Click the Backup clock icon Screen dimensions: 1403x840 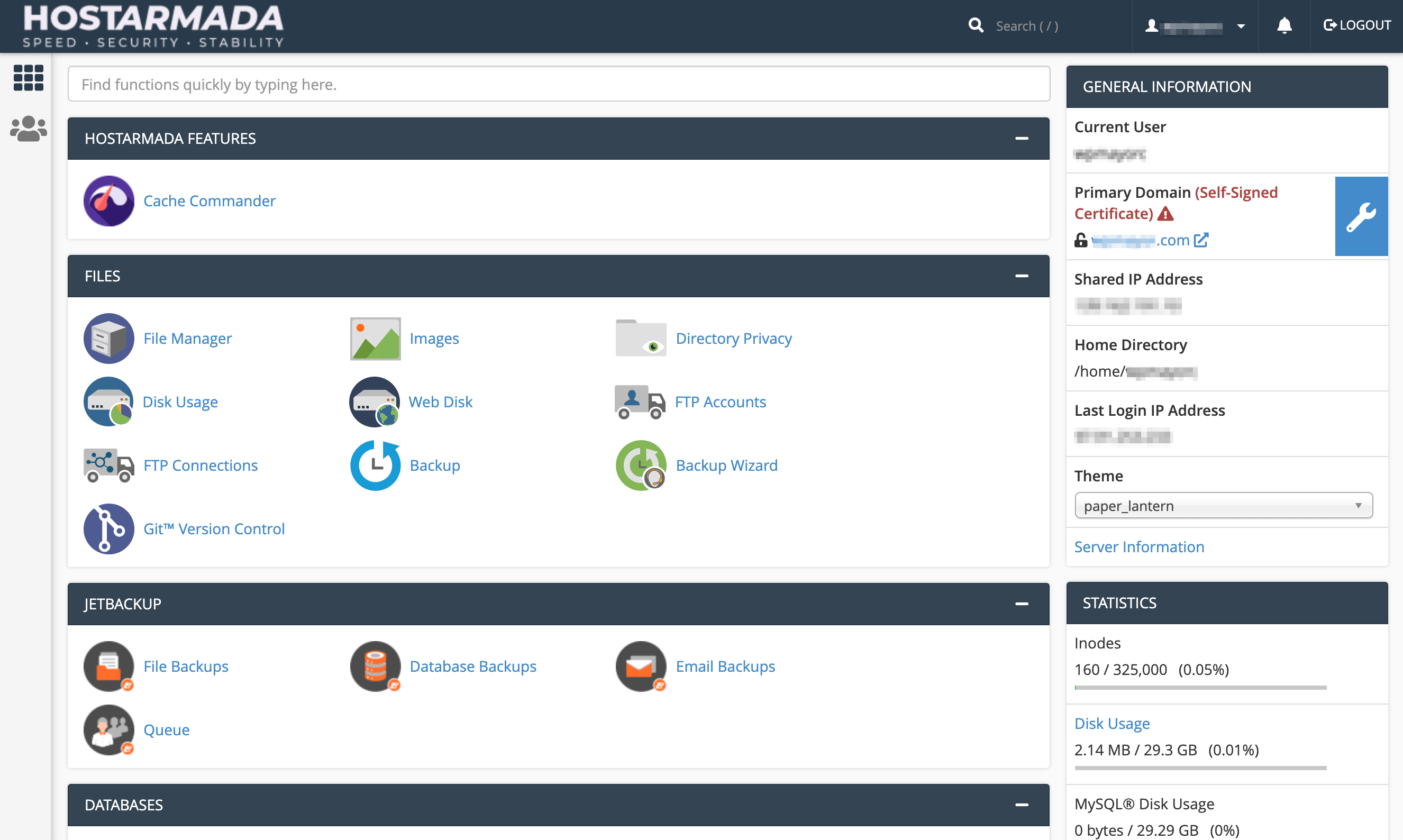click(375, 465)
